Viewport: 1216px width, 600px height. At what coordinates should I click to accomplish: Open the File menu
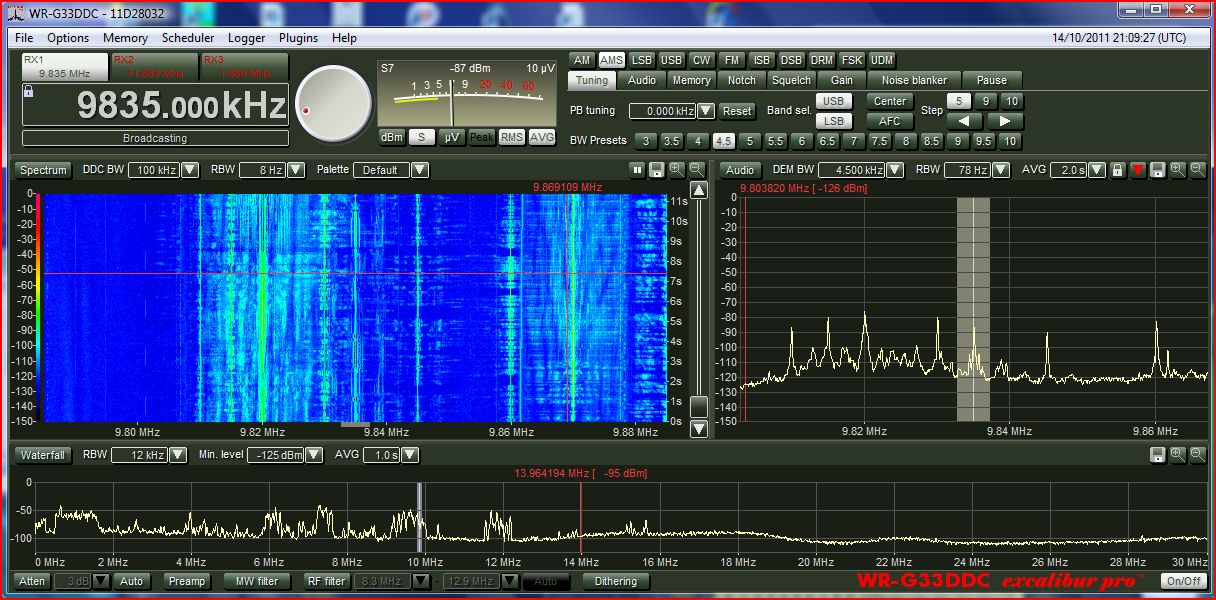click(x=24, y=38)
